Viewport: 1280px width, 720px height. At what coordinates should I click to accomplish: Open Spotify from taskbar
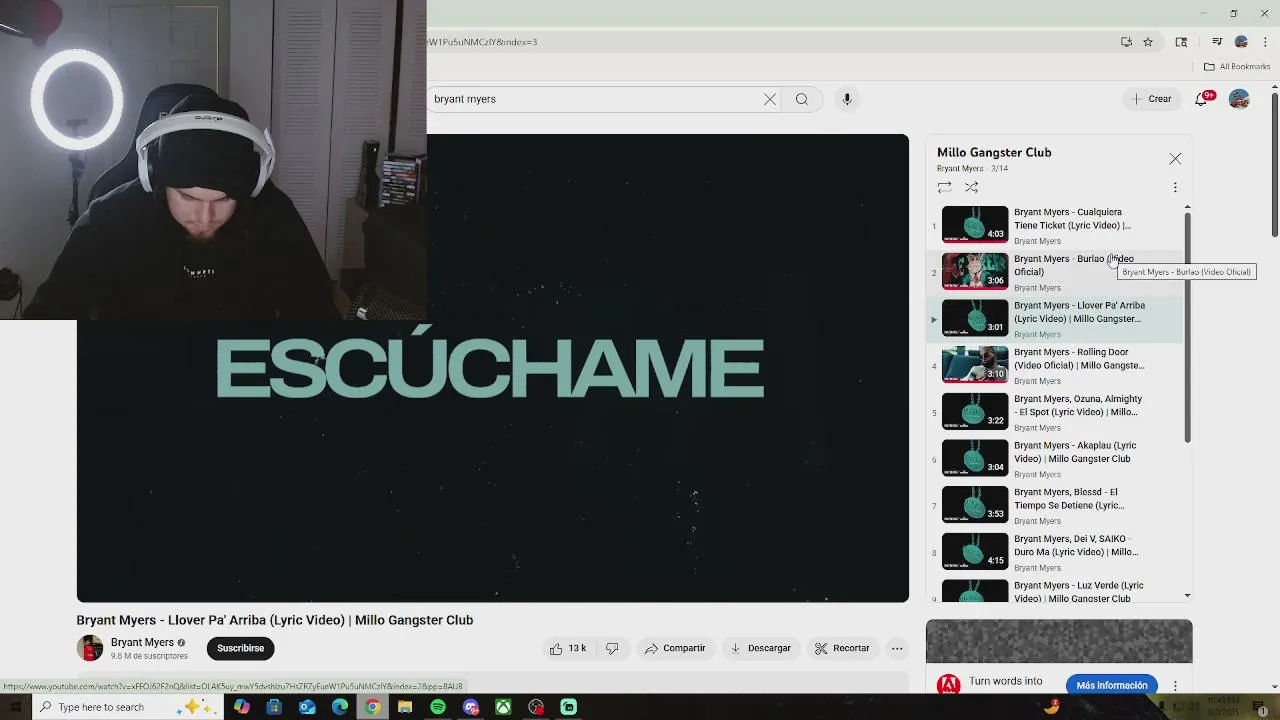[438, 707]
